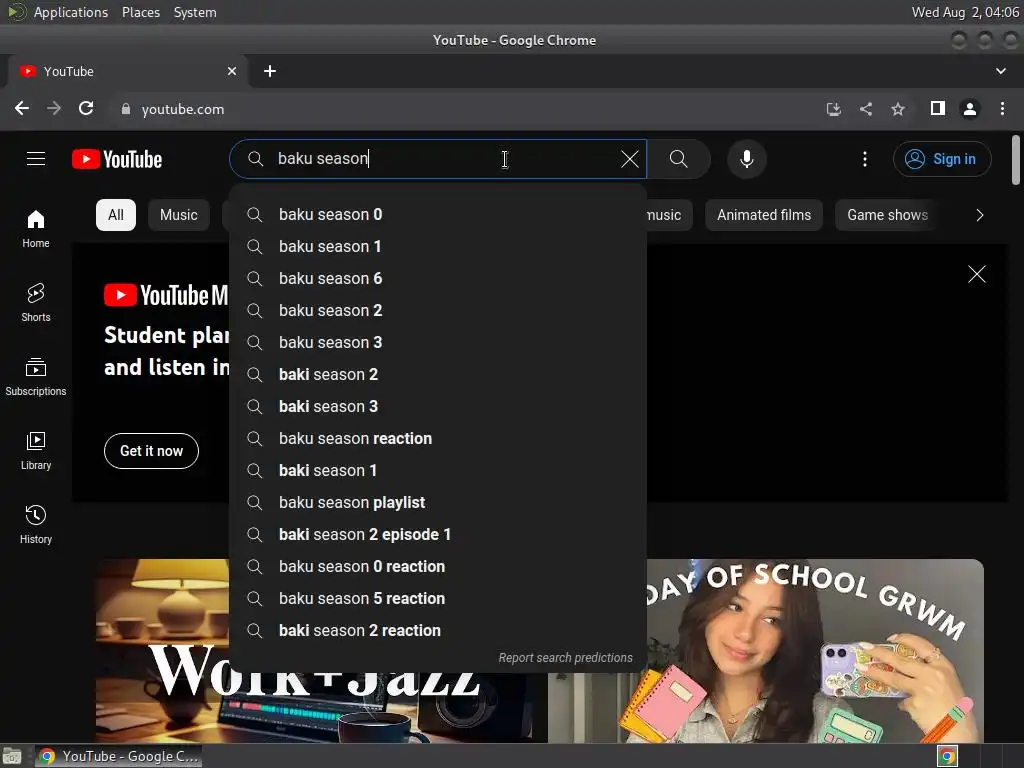This screenshot has height=768, width=1024.
Task: Open the System menu
Action: [195, 12]
